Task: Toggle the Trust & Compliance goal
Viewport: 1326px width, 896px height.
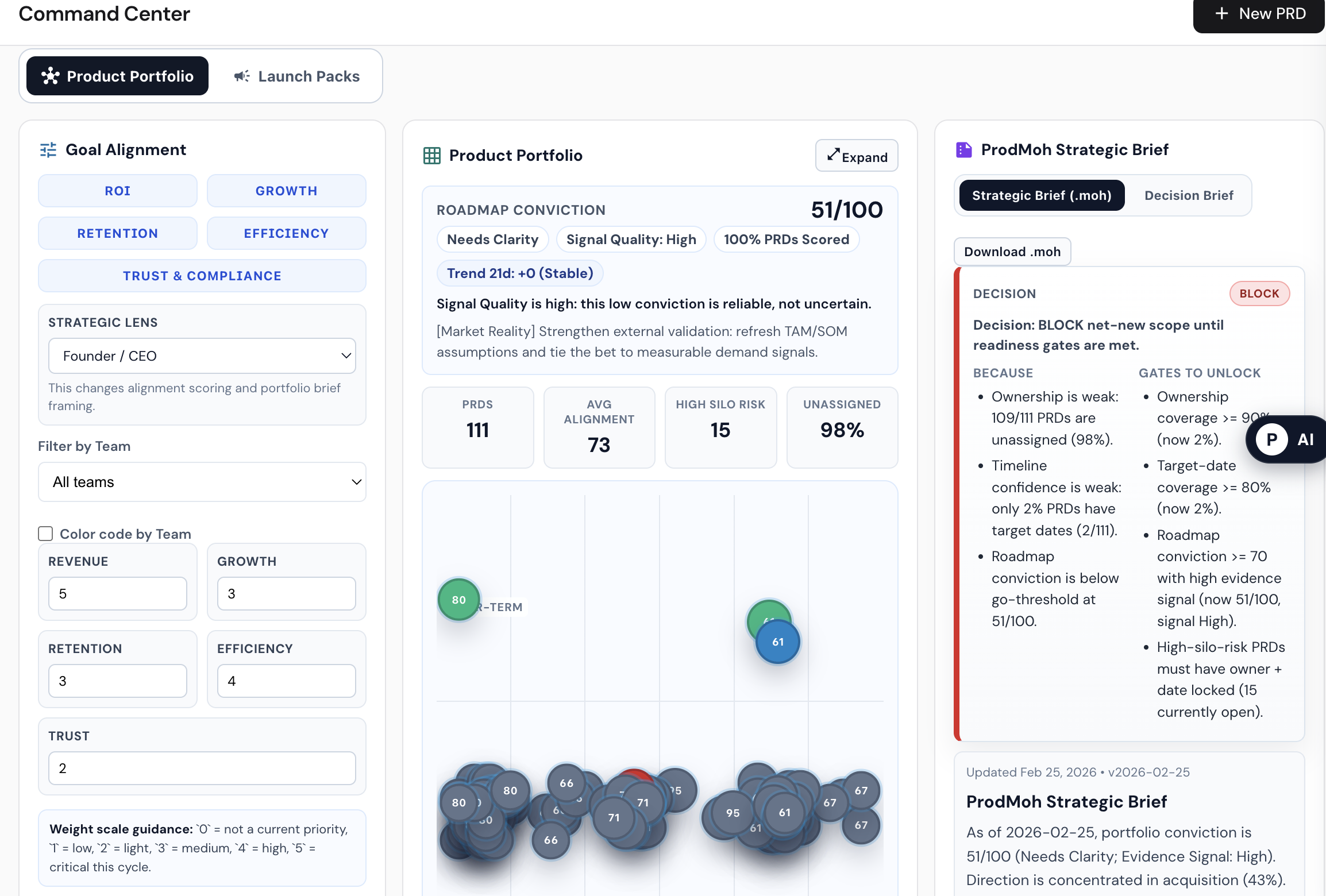Action: (x=202, y=276)
